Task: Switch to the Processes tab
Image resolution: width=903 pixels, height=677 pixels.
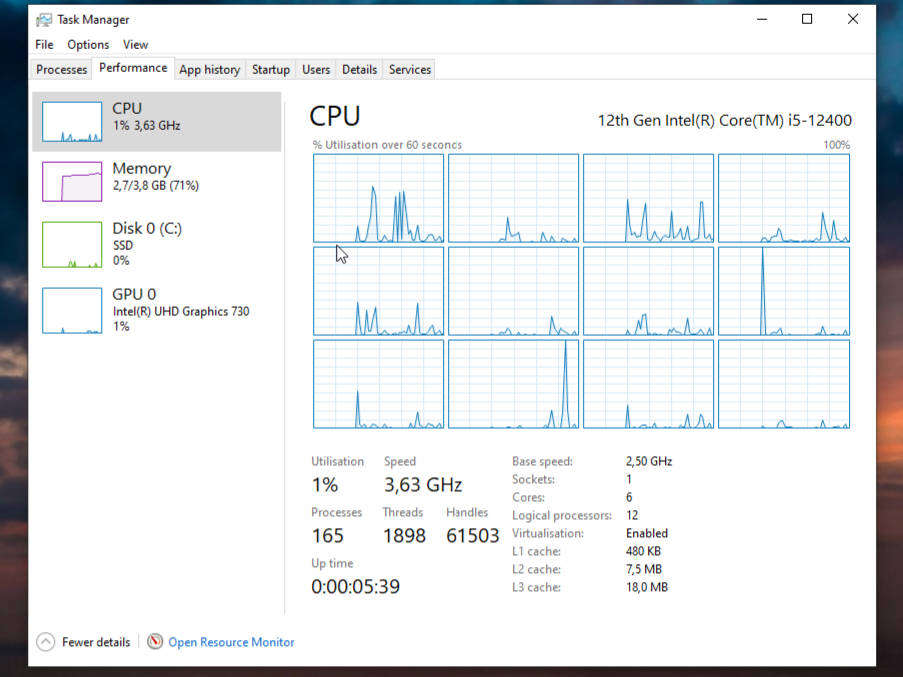Action: 61,69
